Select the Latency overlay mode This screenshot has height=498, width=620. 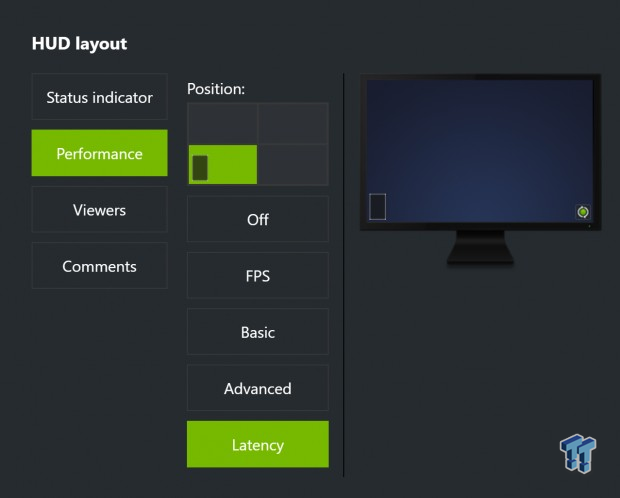point(258,444)
